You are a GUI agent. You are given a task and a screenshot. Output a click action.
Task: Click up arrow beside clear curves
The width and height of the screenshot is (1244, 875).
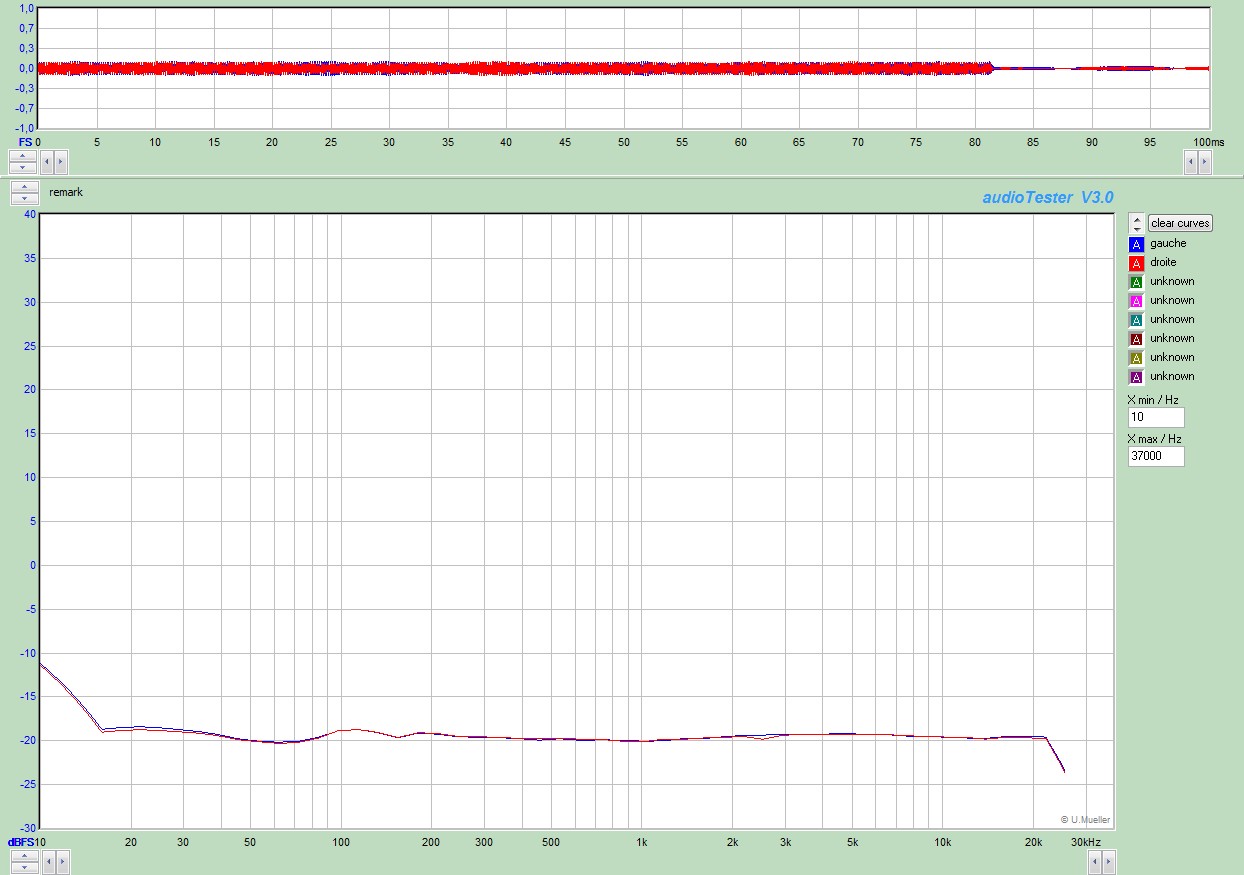pos(1136,218)
